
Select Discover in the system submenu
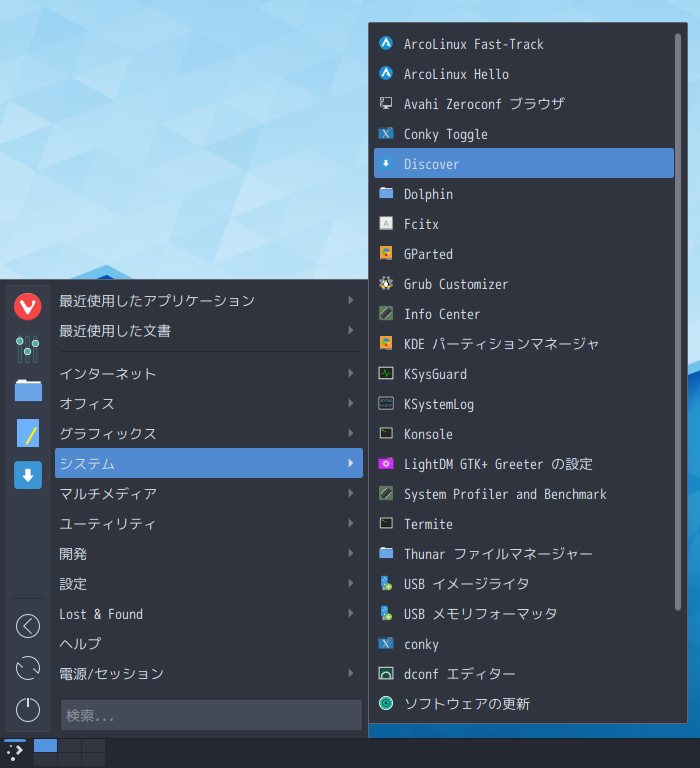tap(524, 163)
